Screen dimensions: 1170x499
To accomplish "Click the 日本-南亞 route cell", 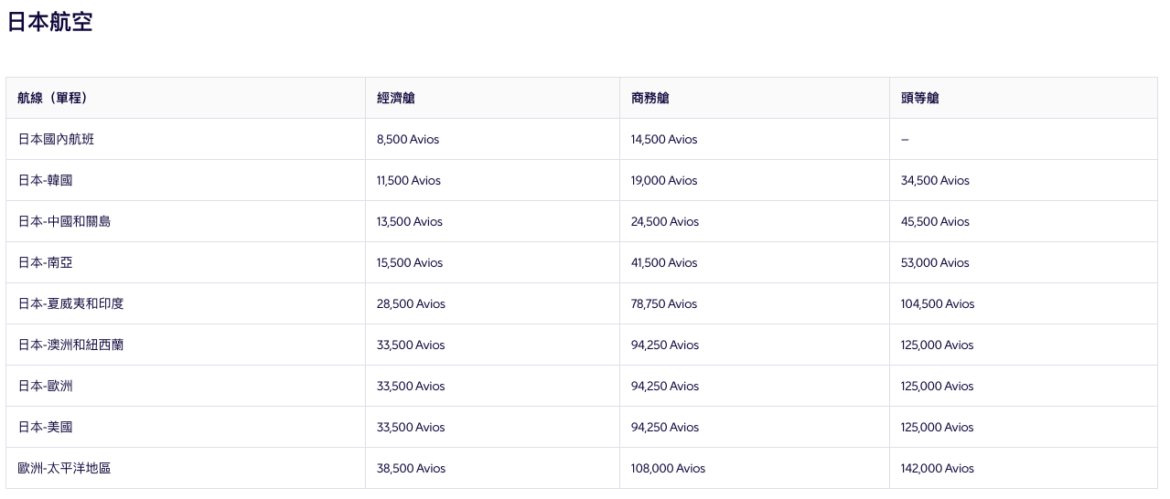I will [45, 263].
